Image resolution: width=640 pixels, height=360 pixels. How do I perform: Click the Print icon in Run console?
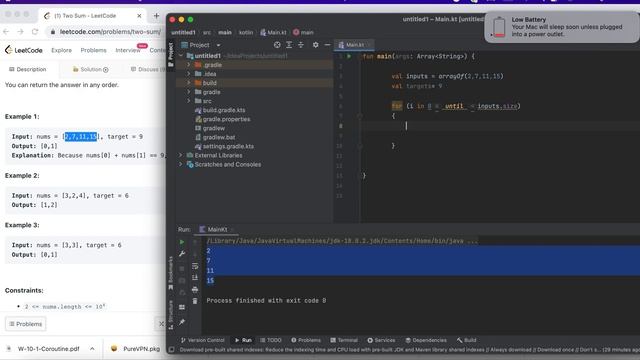point(195,290)
